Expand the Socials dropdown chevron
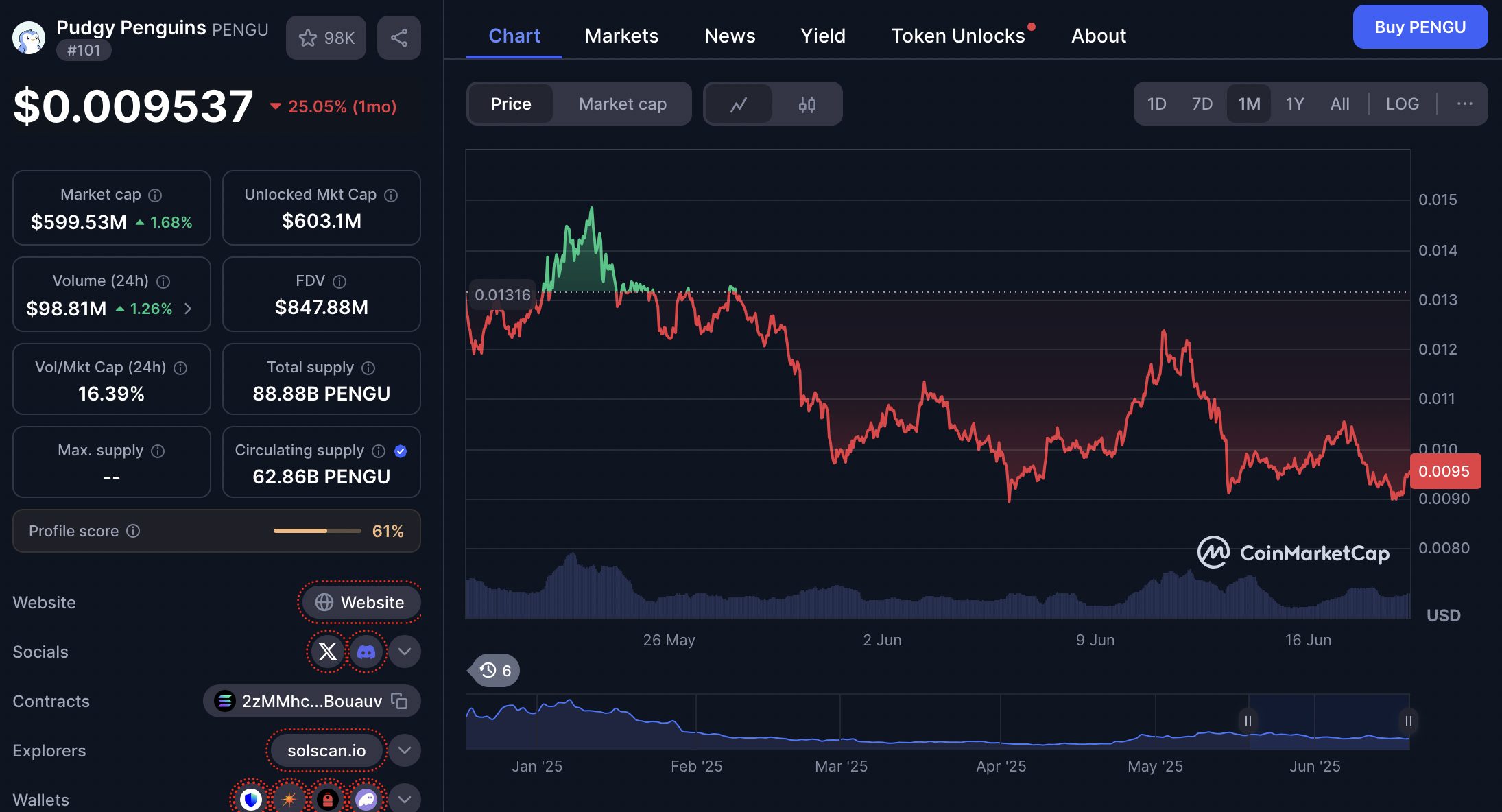Image resolution: width=1502 pixels, height=812 pixels. [x=405, y=652]
